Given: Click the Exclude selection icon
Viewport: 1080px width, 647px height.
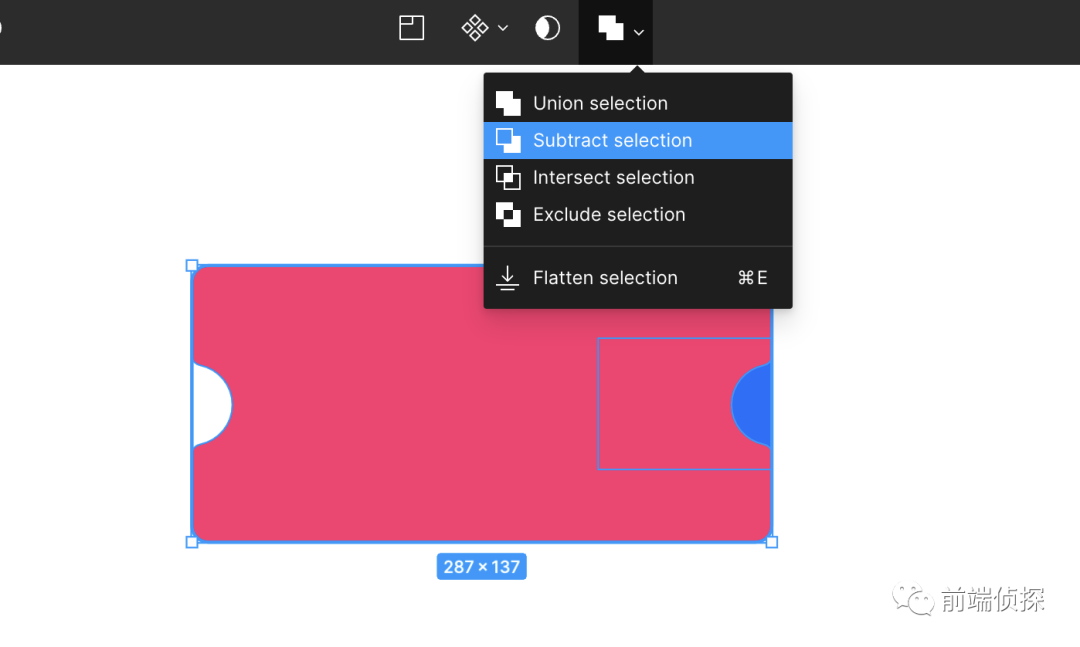Looking at the screenshot, I should click(508, 215).
